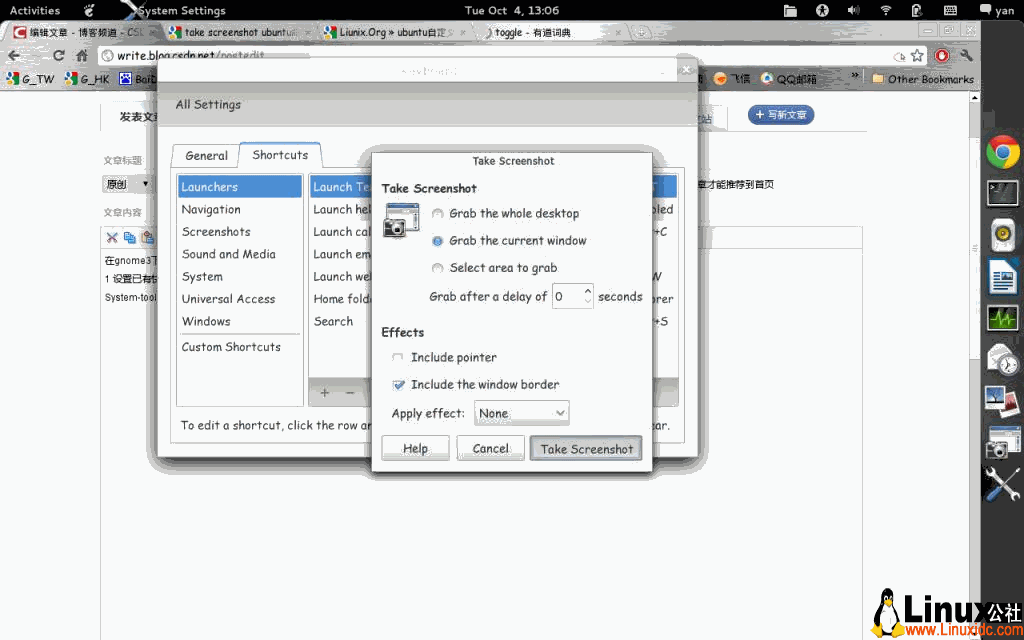Select Screenshots in the shortcuts category list
The image size is (1024, 640).
[x=216, y=232]
